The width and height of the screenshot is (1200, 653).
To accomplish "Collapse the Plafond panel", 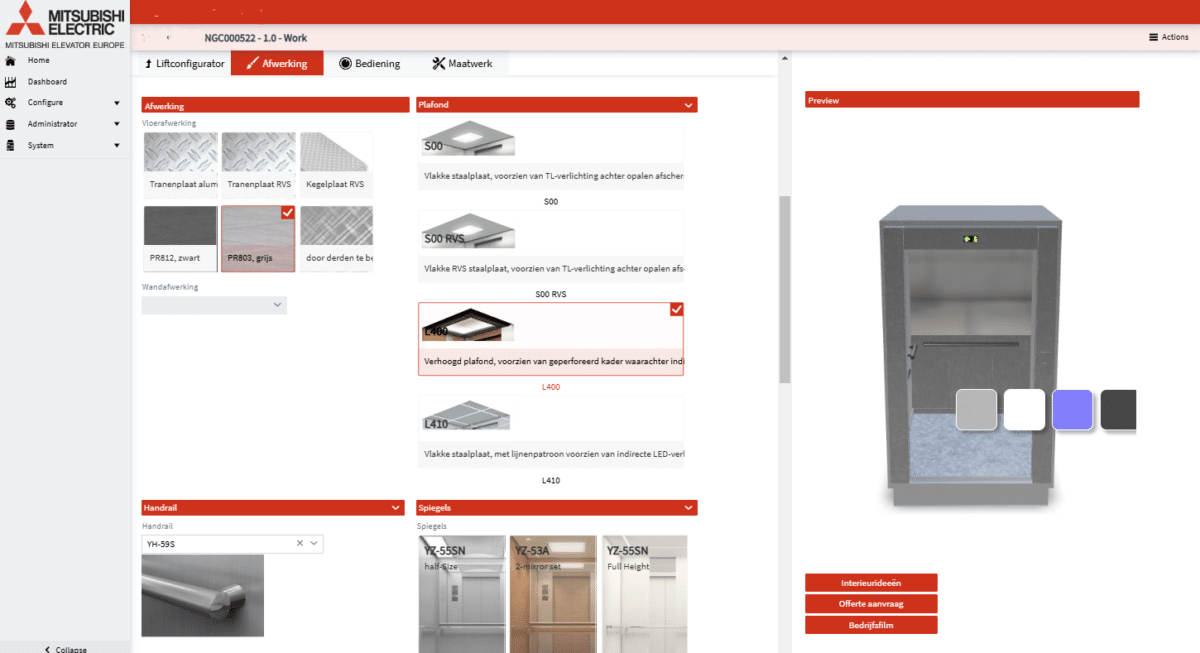I will 688,104.
